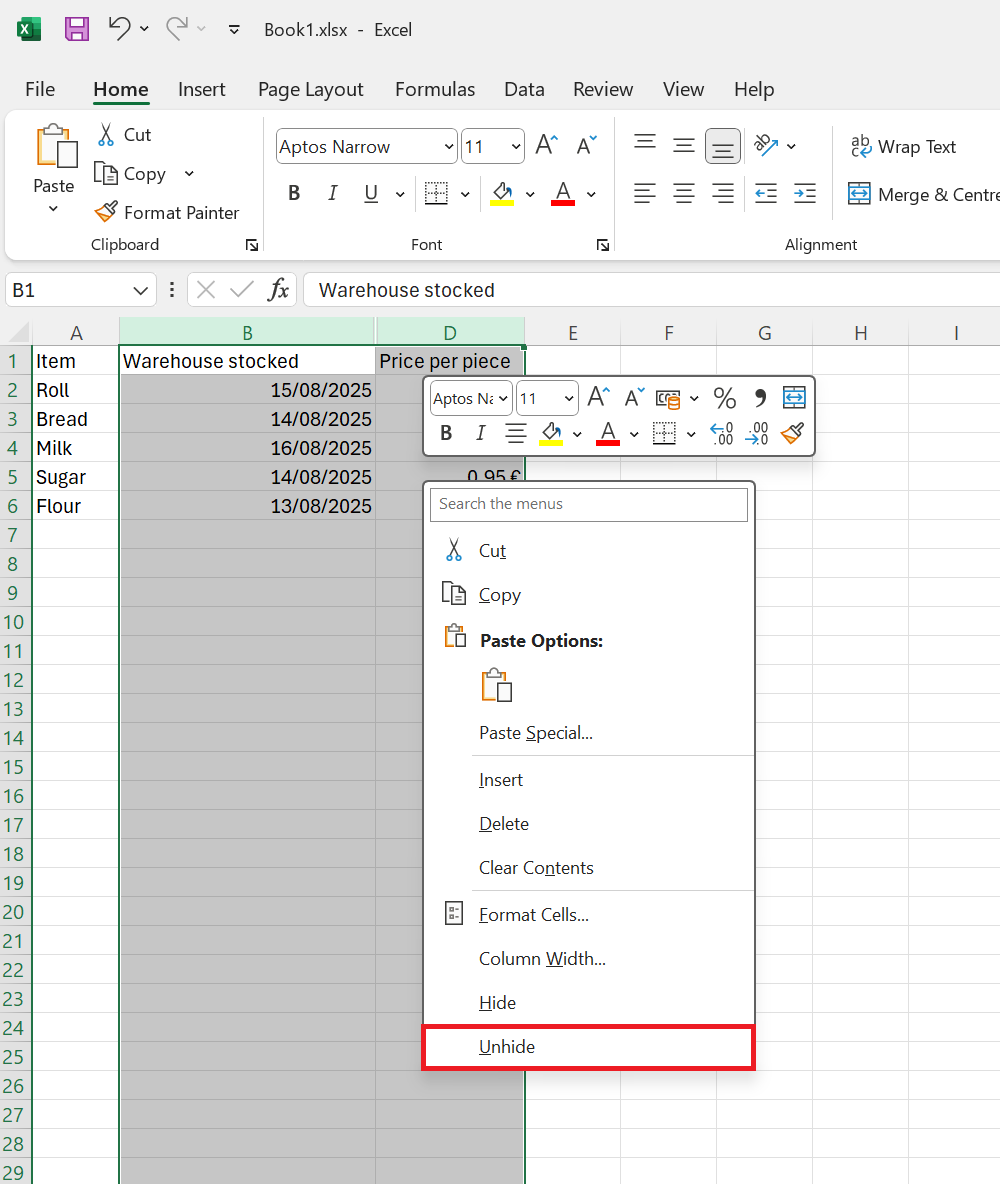Select Hide in the context menu

(588, 1003)
